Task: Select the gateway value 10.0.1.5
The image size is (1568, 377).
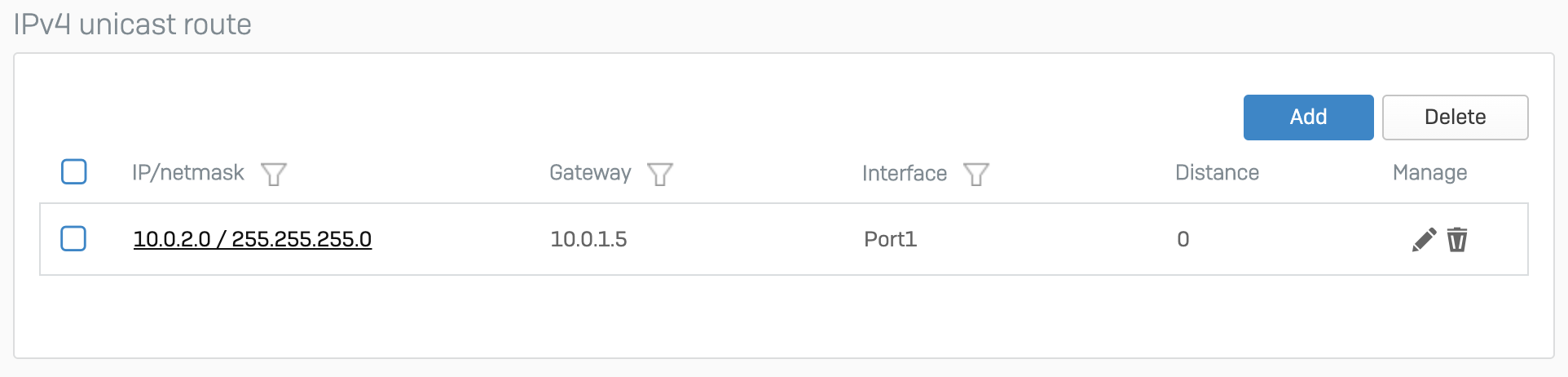Action: [x=588, y=239]
